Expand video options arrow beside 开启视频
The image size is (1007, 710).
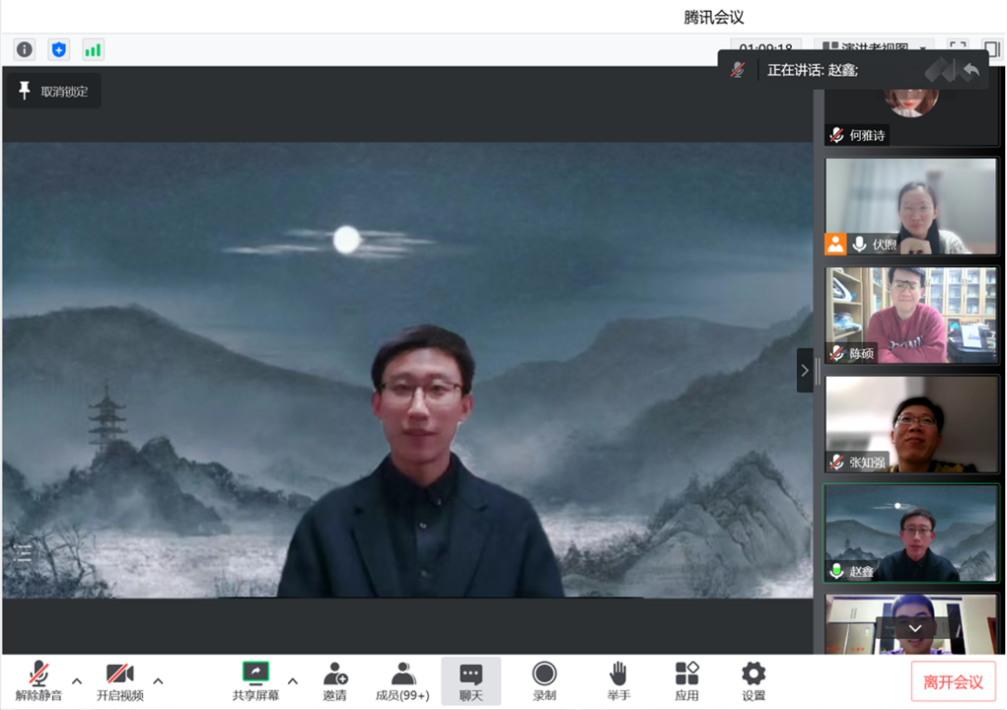[x=158, y=681]
